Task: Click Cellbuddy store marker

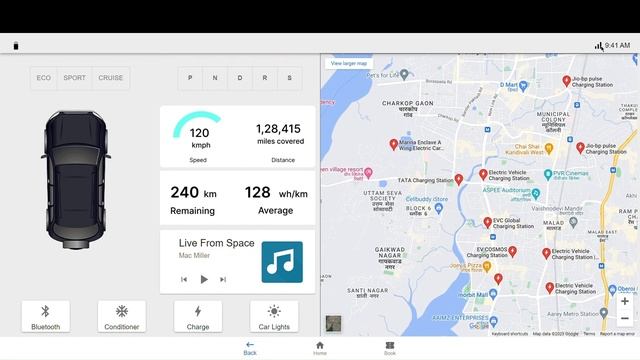Action: (439, 209)
